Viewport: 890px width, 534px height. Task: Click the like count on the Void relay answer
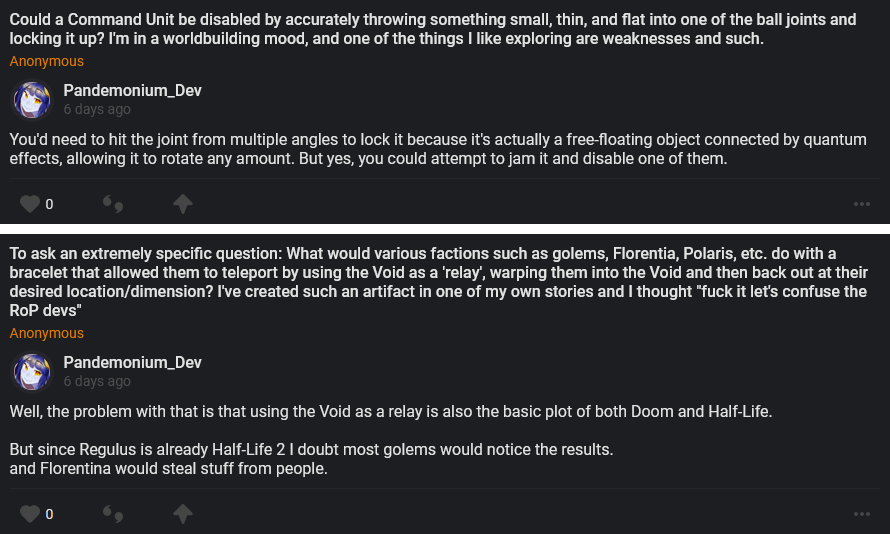tap(49, 514)
